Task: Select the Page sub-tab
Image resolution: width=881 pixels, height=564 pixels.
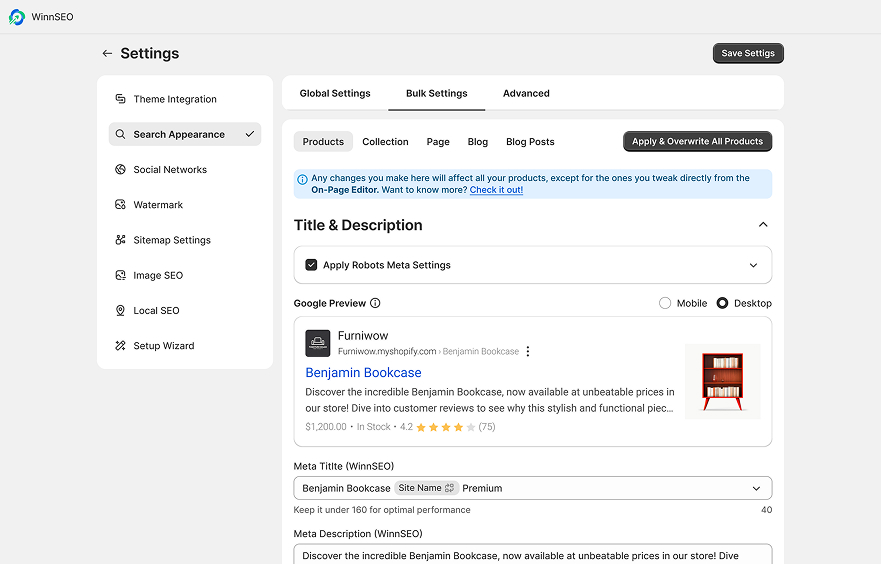Action: pyautogui.click(x=438, y=142)
